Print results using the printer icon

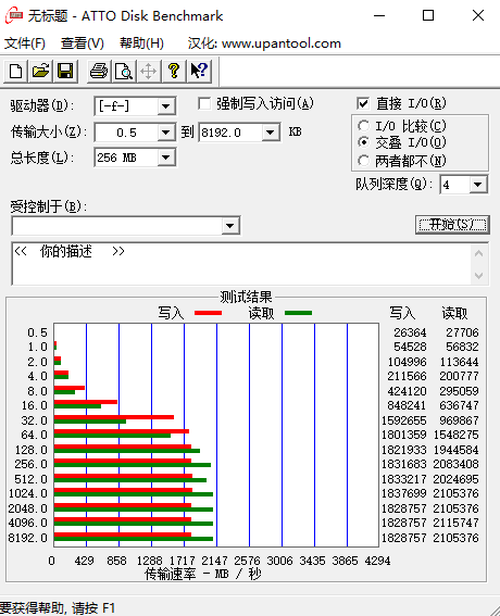[x=99, y=71]
